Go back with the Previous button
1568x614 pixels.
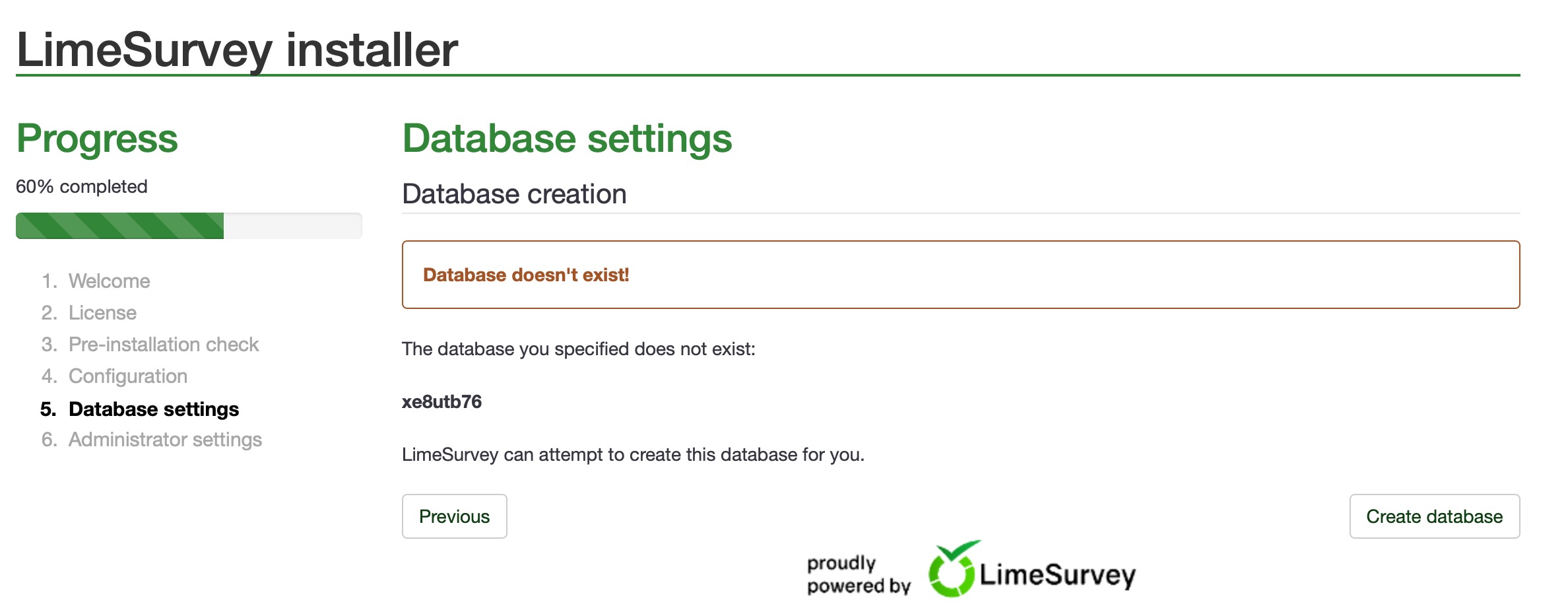[454, 516]
